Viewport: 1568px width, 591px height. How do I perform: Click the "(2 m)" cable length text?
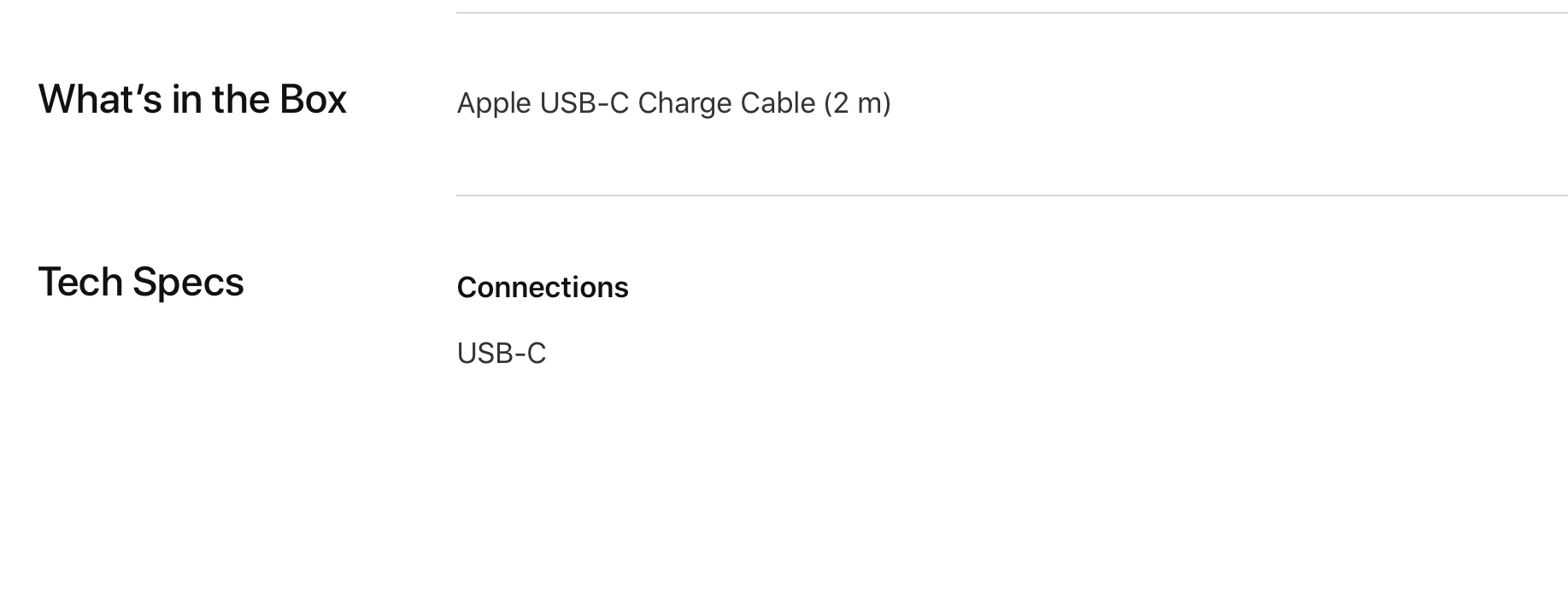click(x=857, y=103)
